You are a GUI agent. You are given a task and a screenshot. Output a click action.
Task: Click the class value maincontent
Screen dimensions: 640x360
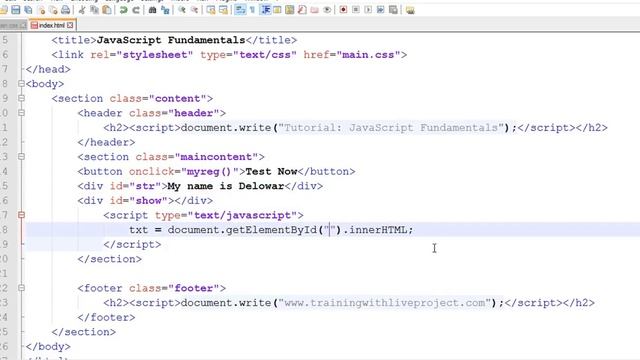coord(216,157)
